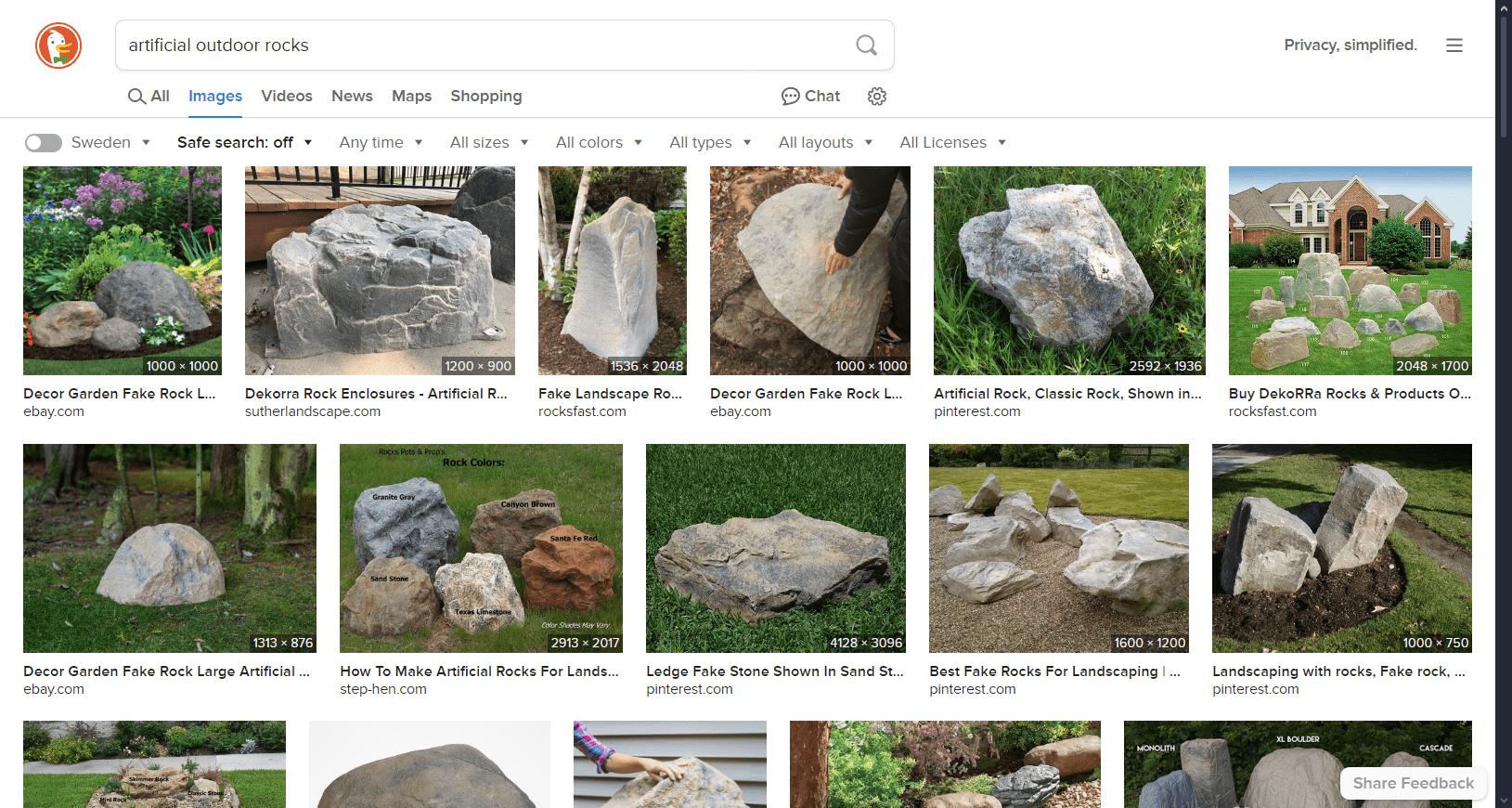Screen dimensions: 1512x808
Task: Expand the All Licenses filter
Action: coord(952,143)
